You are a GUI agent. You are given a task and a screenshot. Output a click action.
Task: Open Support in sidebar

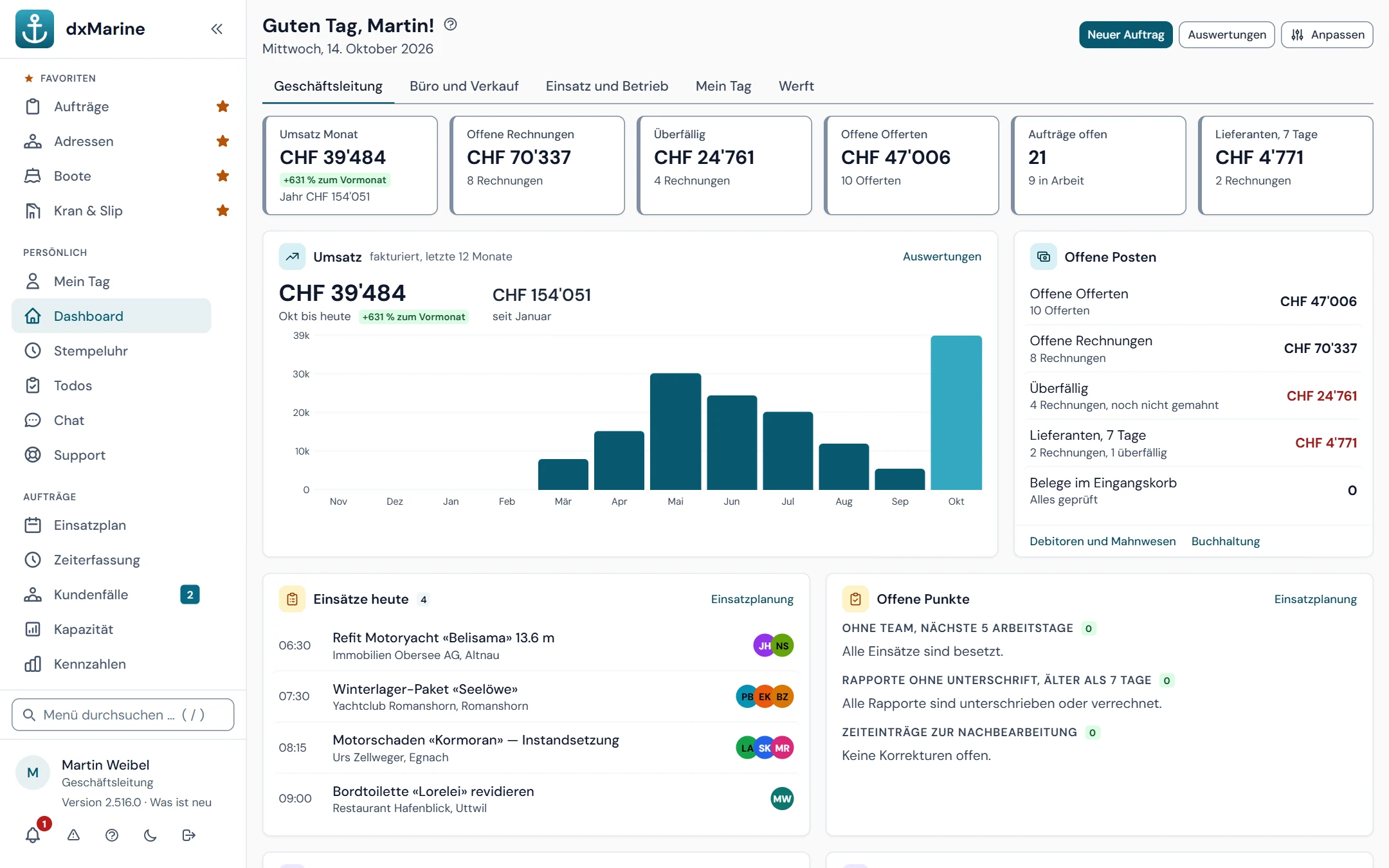(111, 455)
